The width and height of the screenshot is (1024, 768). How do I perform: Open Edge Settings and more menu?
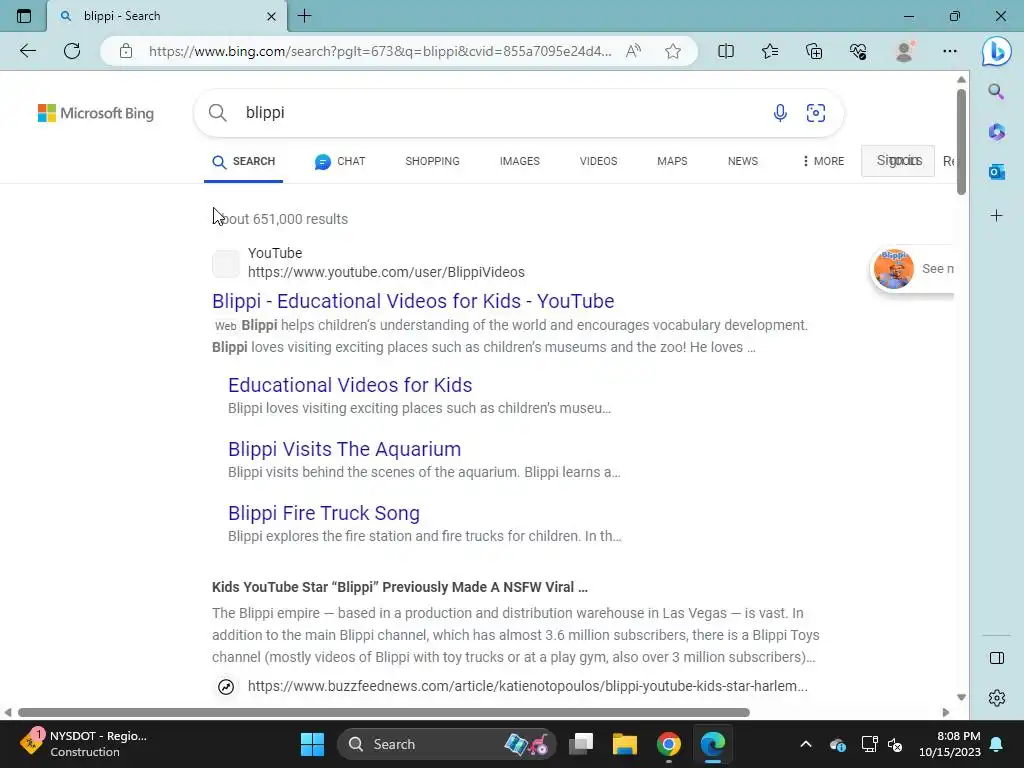pos(950,51)
